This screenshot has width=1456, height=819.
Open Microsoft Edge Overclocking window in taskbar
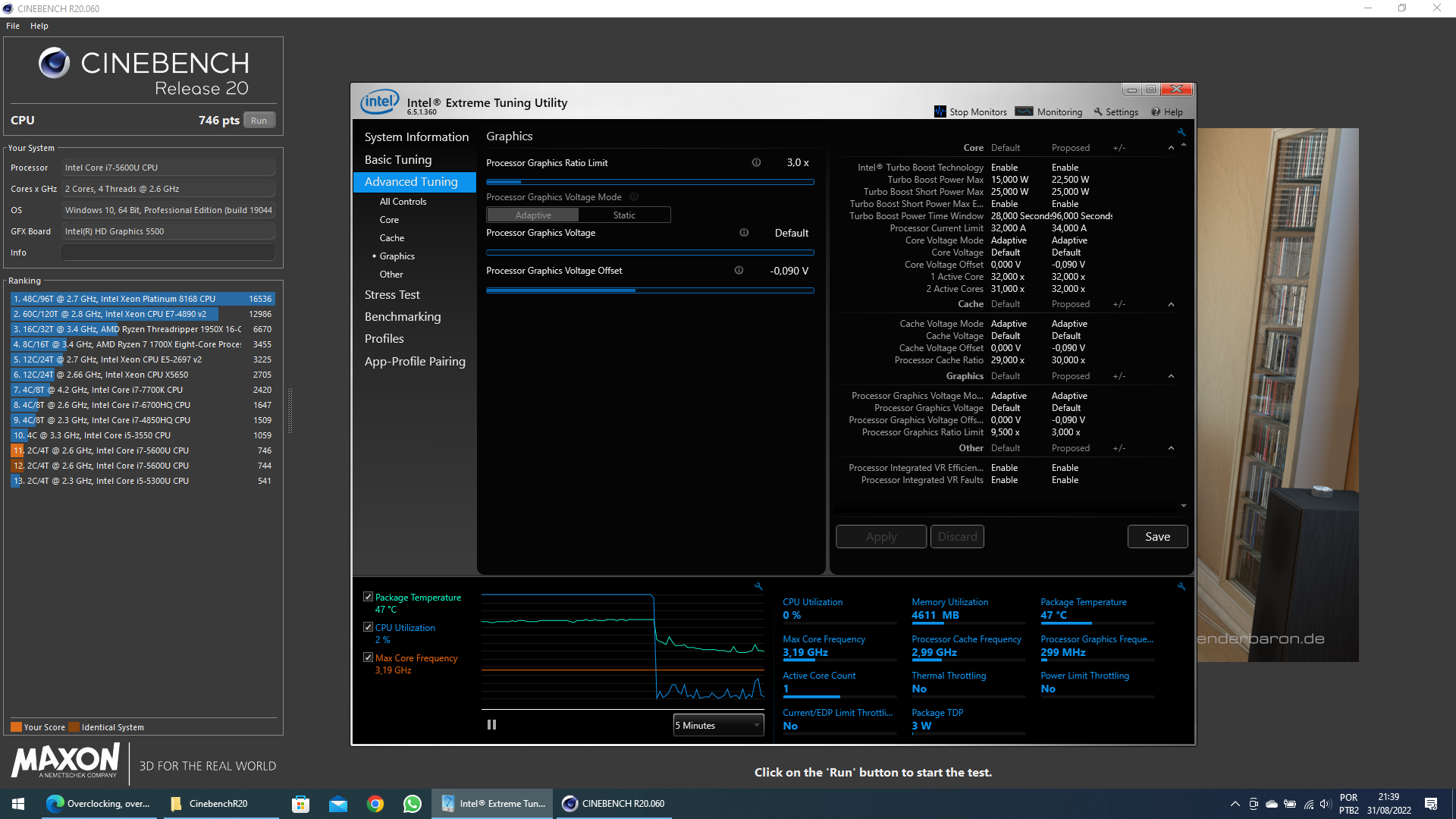click(99, 804)
